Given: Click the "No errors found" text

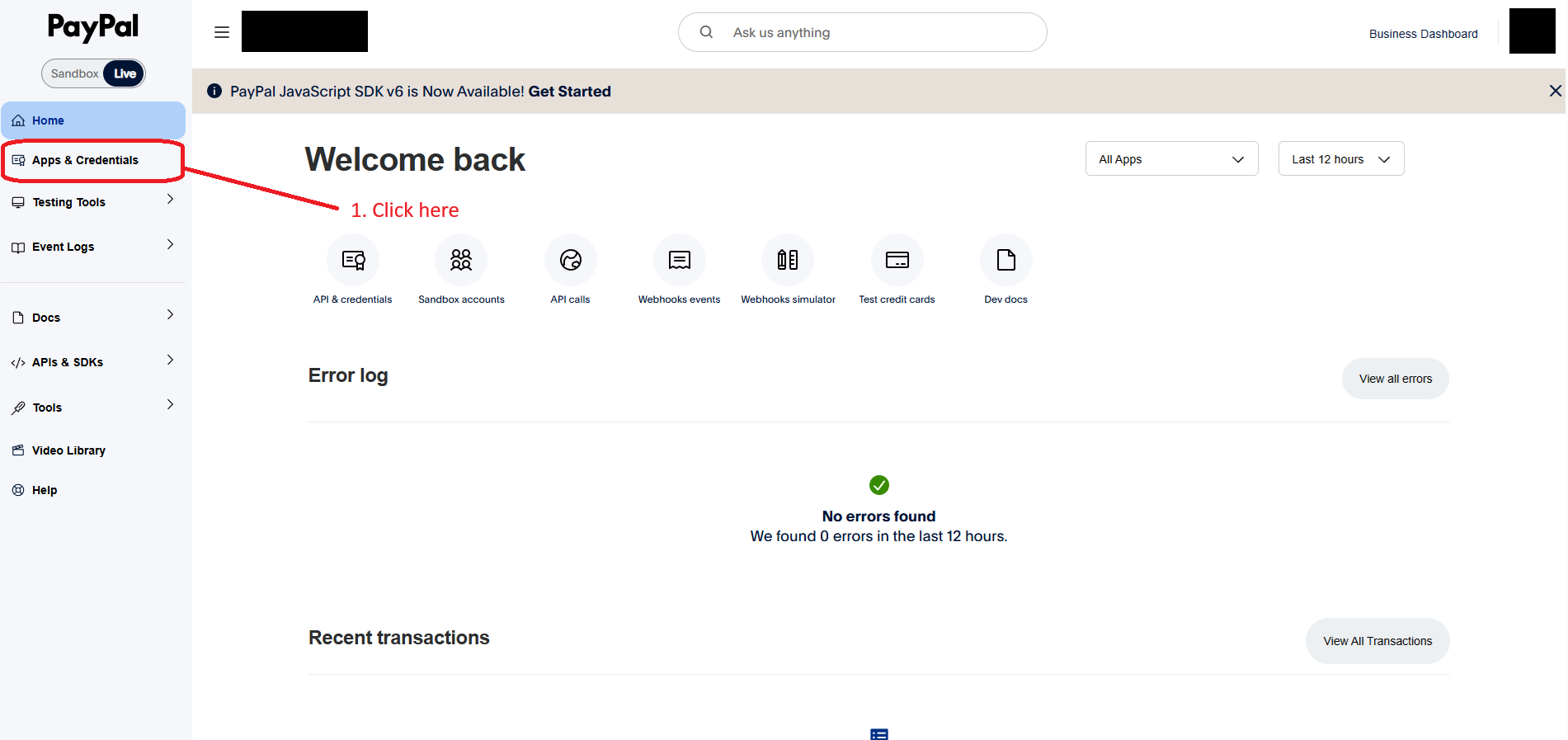Looking at the screenshot, I should tap(879, 516).
